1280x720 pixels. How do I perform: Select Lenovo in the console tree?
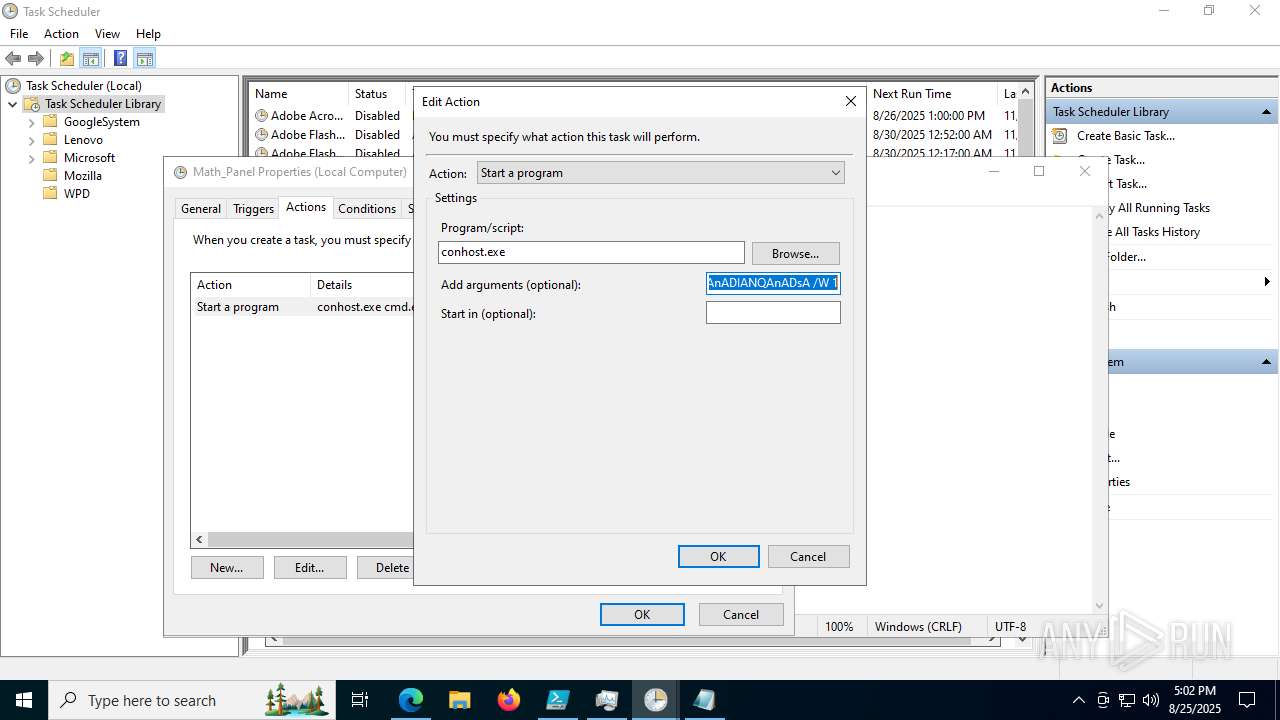click(83, 140)
